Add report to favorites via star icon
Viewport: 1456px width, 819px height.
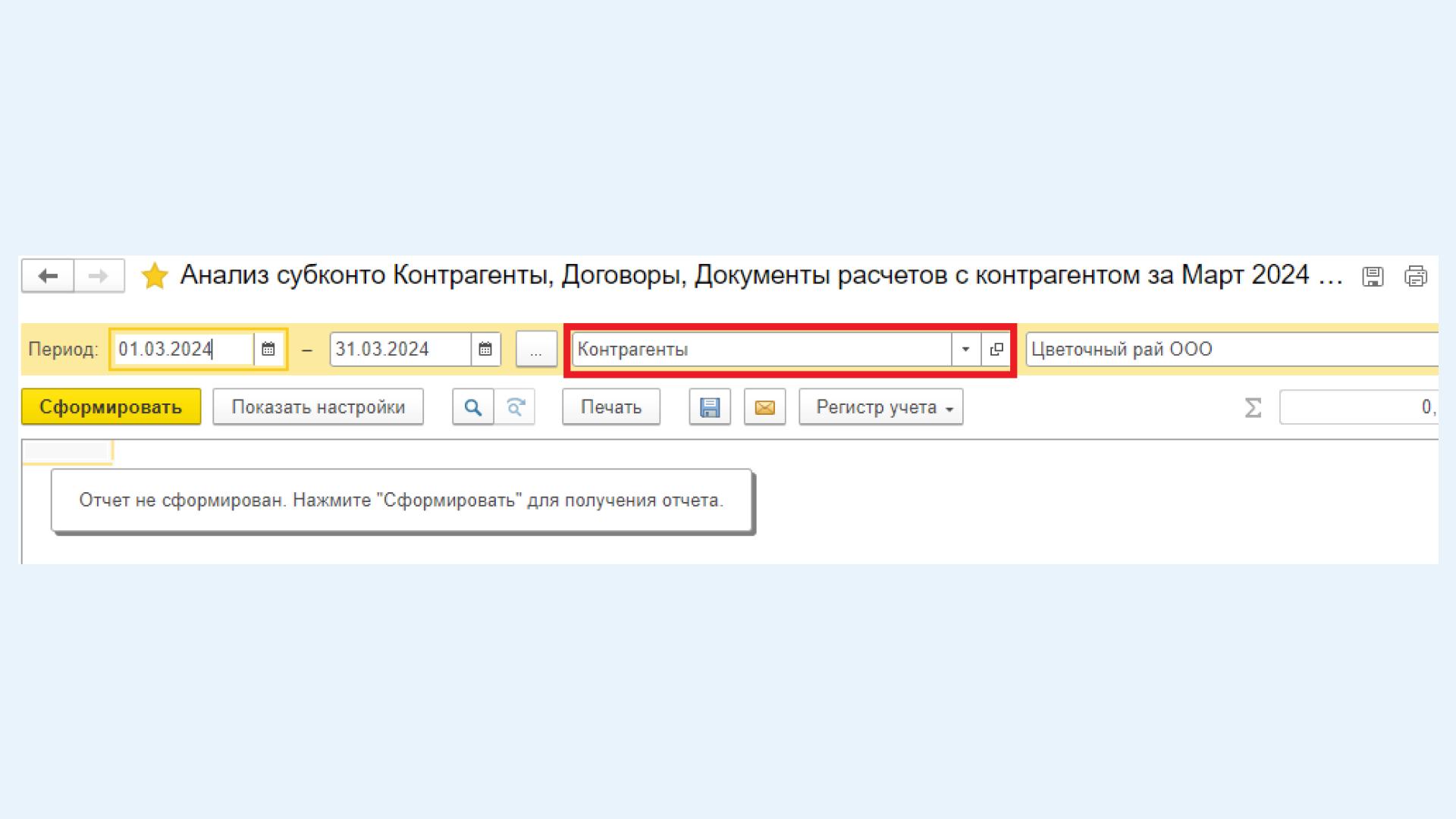[155, 276]
